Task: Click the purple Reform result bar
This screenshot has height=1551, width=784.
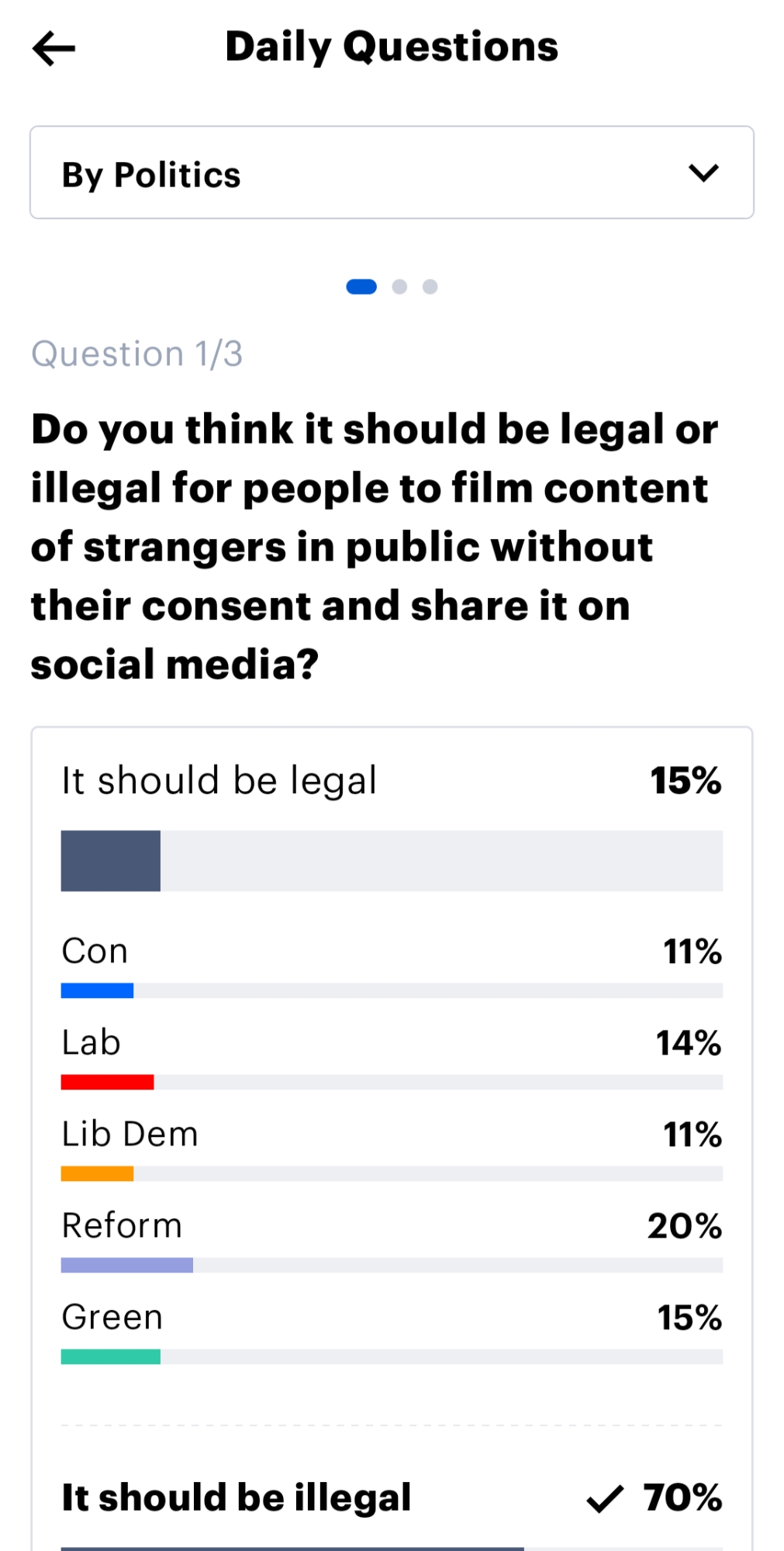Action: coord(127,1265)
